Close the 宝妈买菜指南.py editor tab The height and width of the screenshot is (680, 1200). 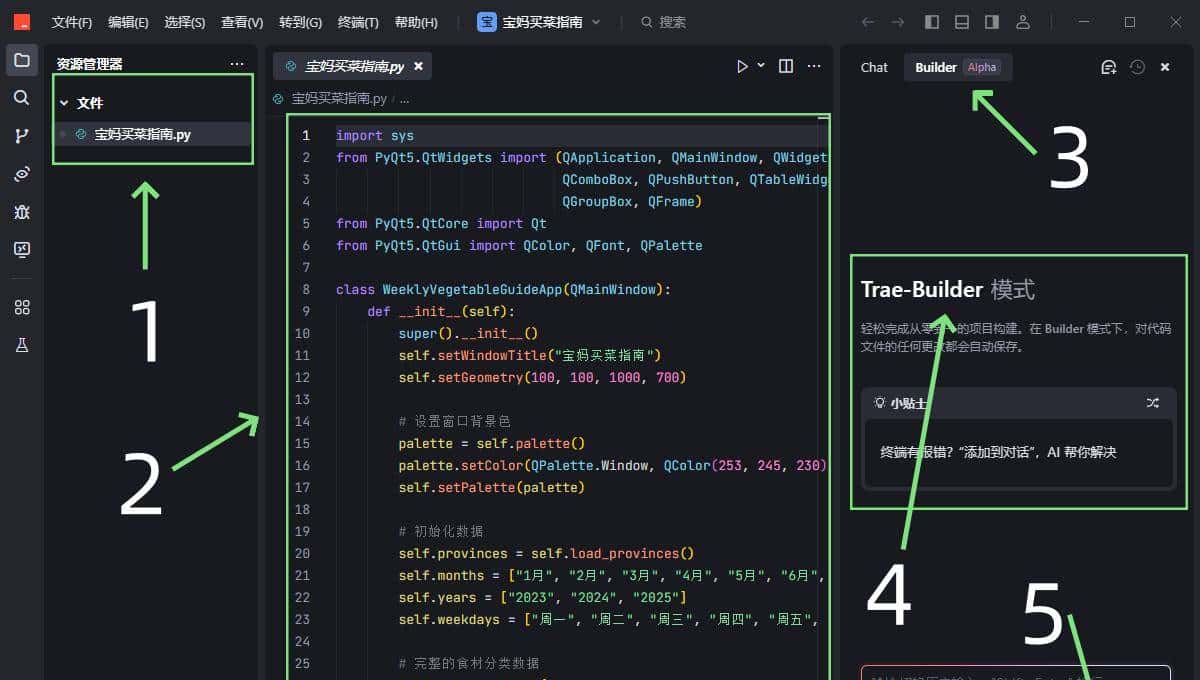419,66
